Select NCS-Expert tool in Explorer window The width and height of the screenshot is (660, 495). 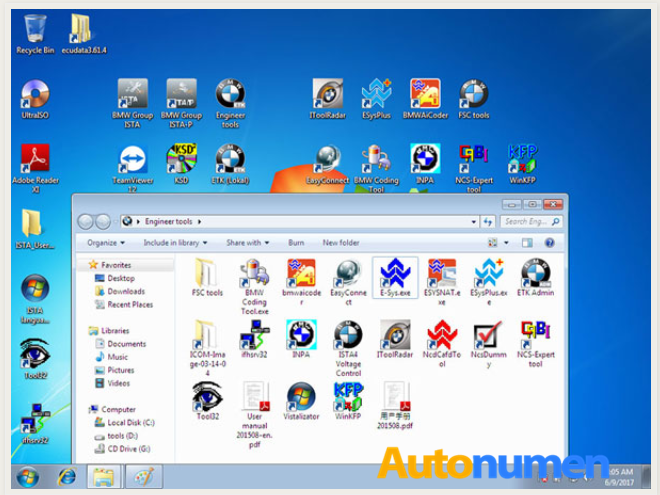[535, 344]
